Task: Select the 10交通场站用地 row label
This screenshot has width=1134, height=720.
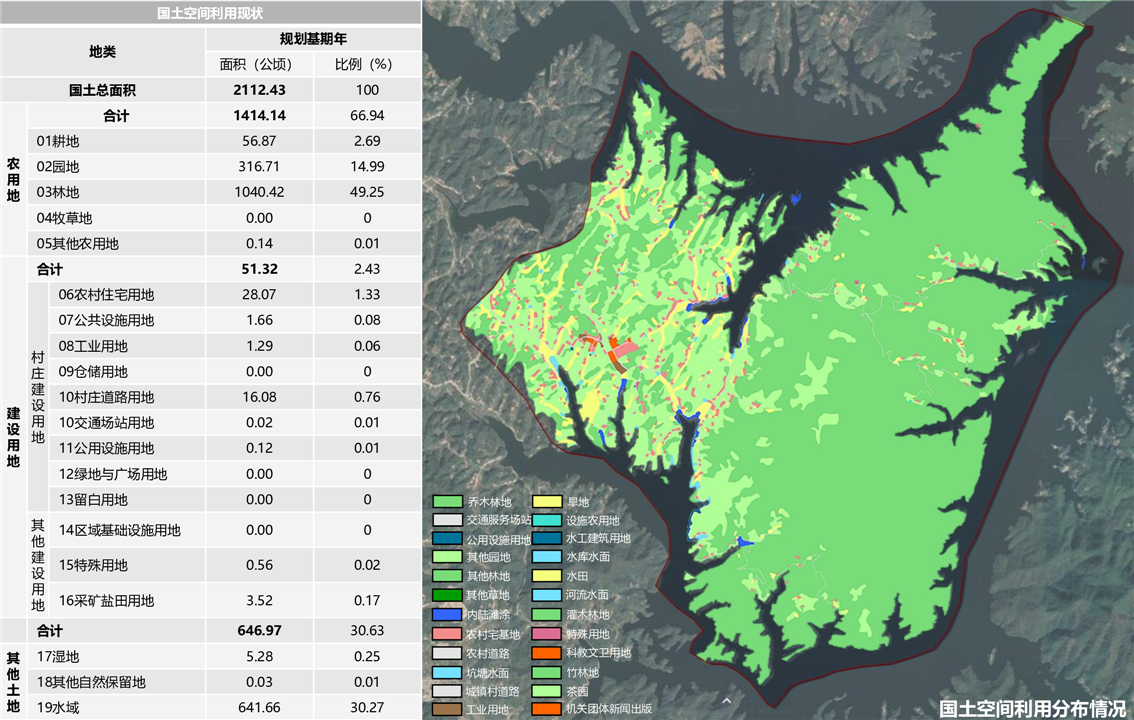Action: (x=106, y=423)
